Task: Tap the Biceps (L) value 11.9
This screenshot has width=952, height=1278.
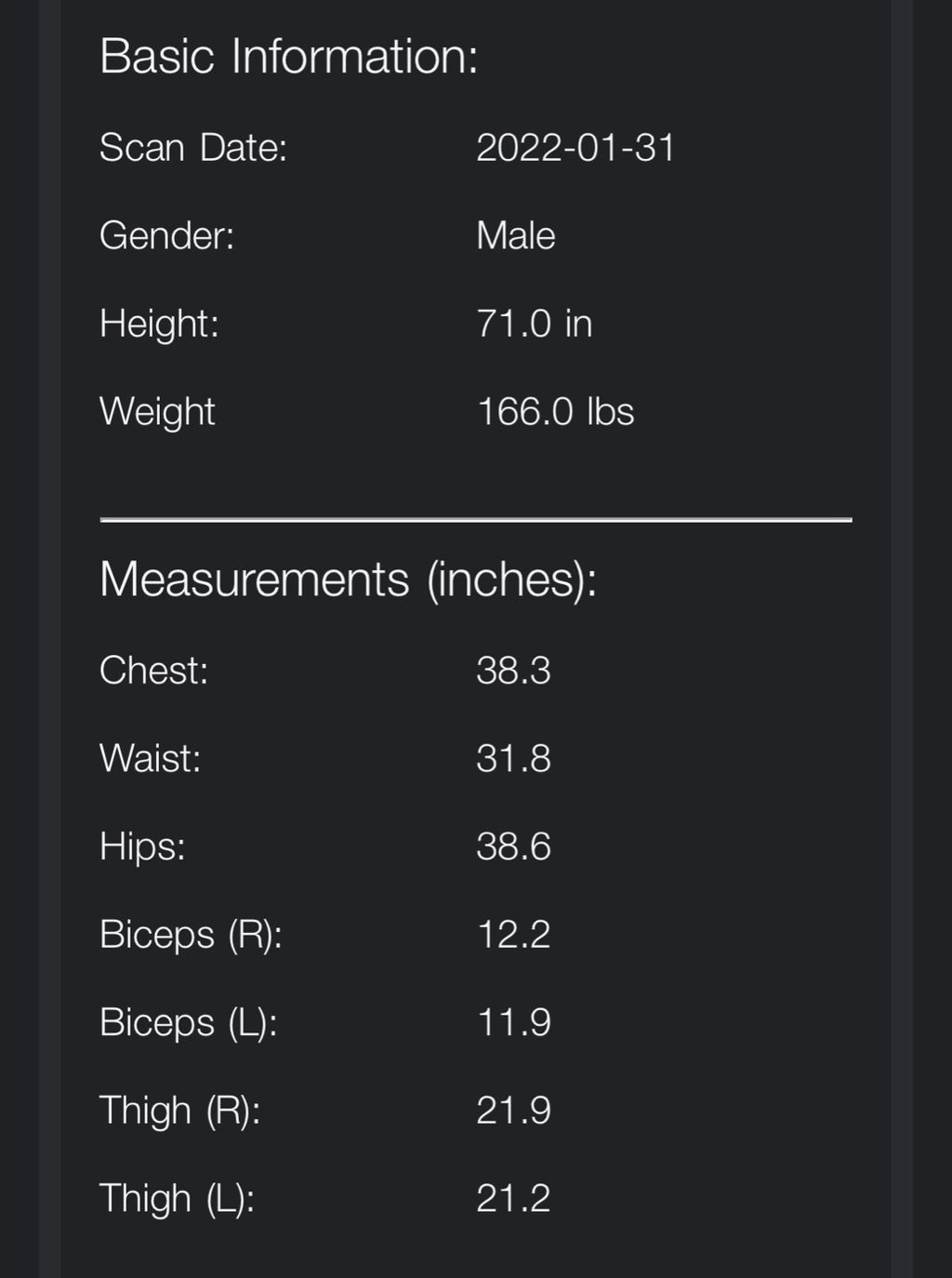Action: click(513, 1022)
